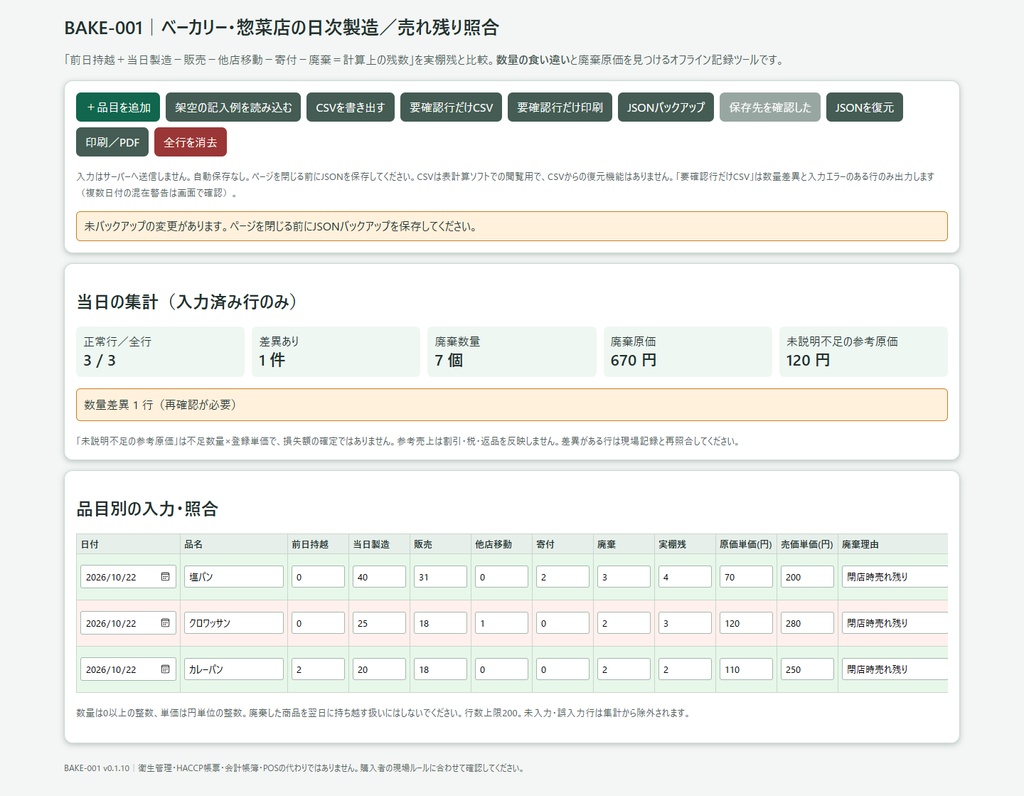Click the 差異あり value 1 件
The image size is (1024, 796).
coord(272,360)
